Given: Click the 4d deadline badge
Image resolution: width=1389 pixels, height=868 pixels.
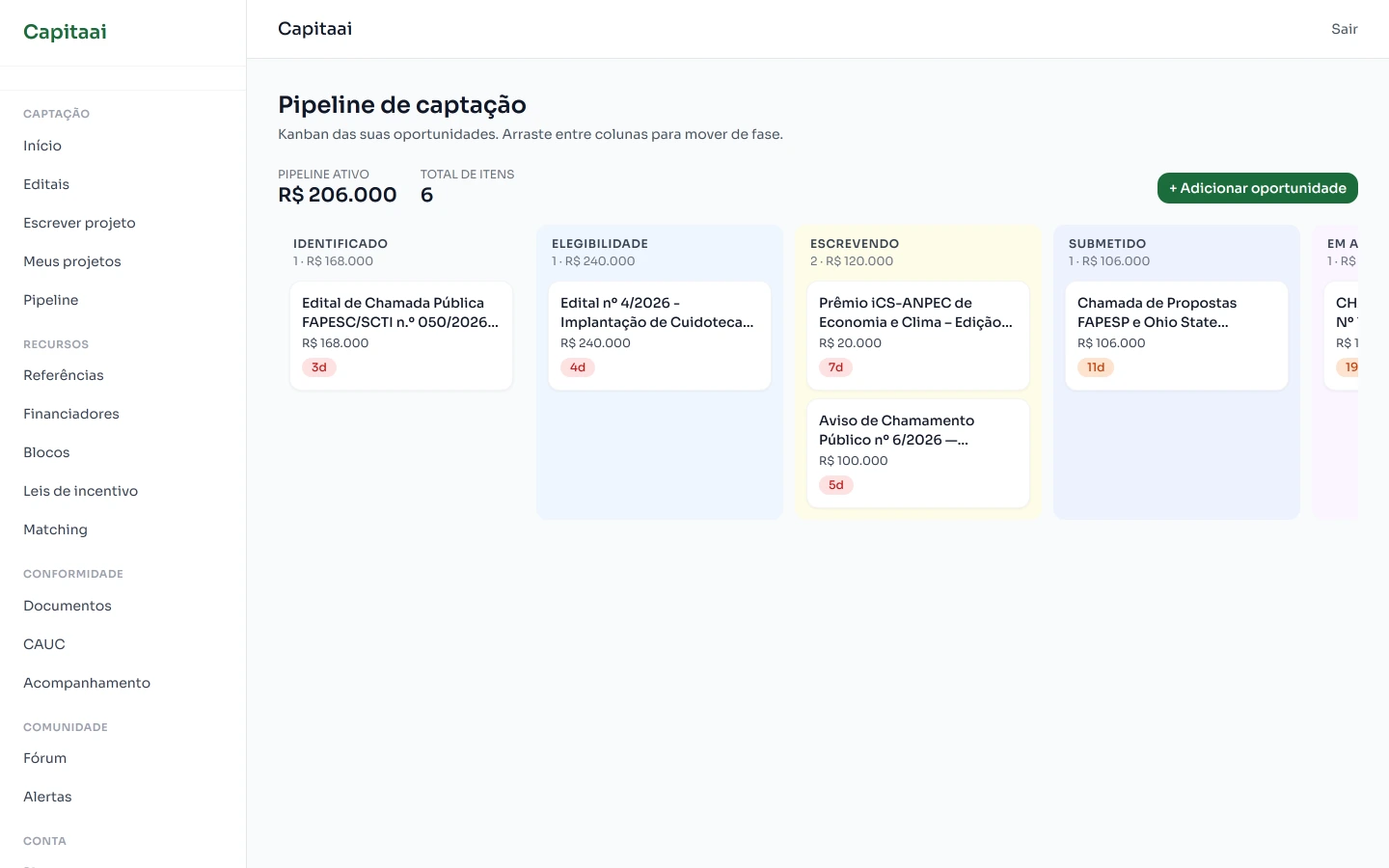Looking at the screenshot, I should pyautogui.click(x=578, y=367).
